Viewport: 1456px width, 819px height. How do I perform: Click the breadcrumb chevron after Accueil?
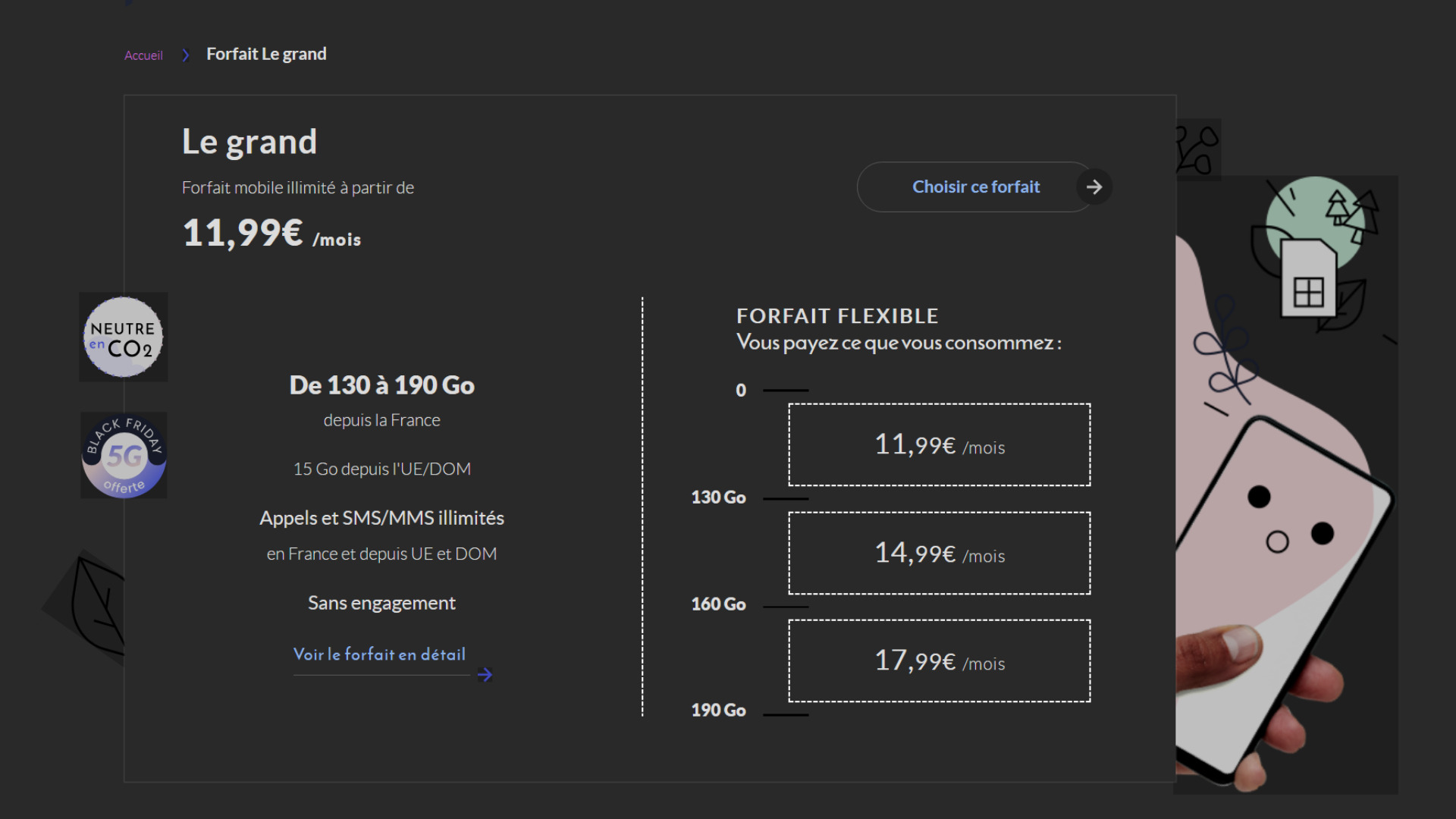click(x=185, y=55)
